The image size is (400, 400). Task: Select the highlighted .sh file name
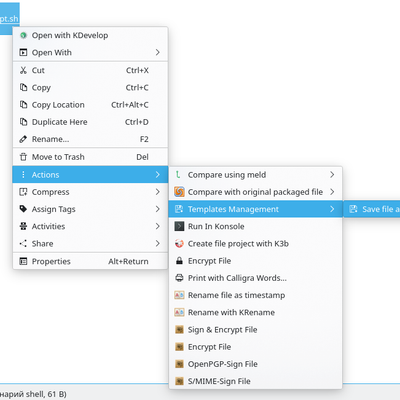pyautogui.click(x=9, y=19)
